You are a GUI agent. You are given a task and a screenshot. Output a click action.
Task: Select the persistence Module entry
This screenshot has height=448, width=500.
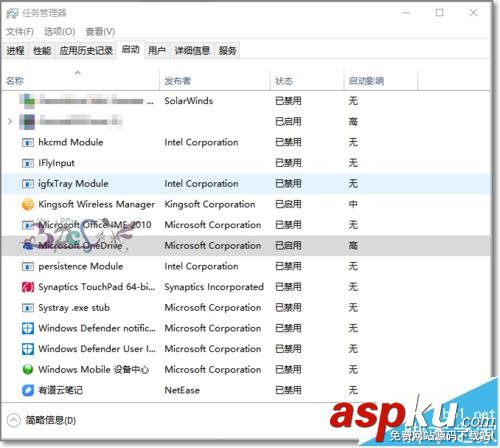pyautogui.click(x=246, y=267)
